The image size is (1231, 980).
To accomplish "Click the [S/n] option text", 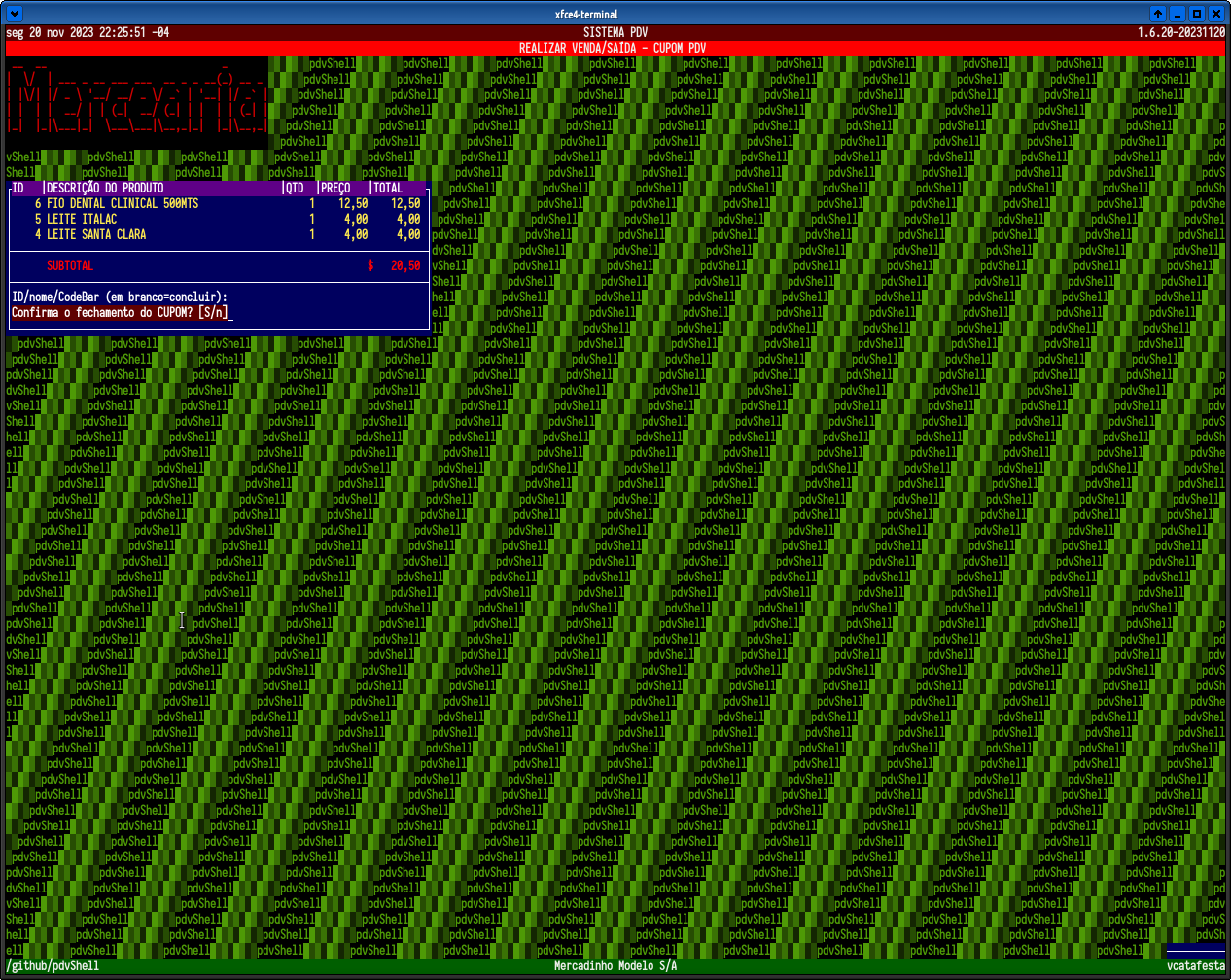I will 213,312.
